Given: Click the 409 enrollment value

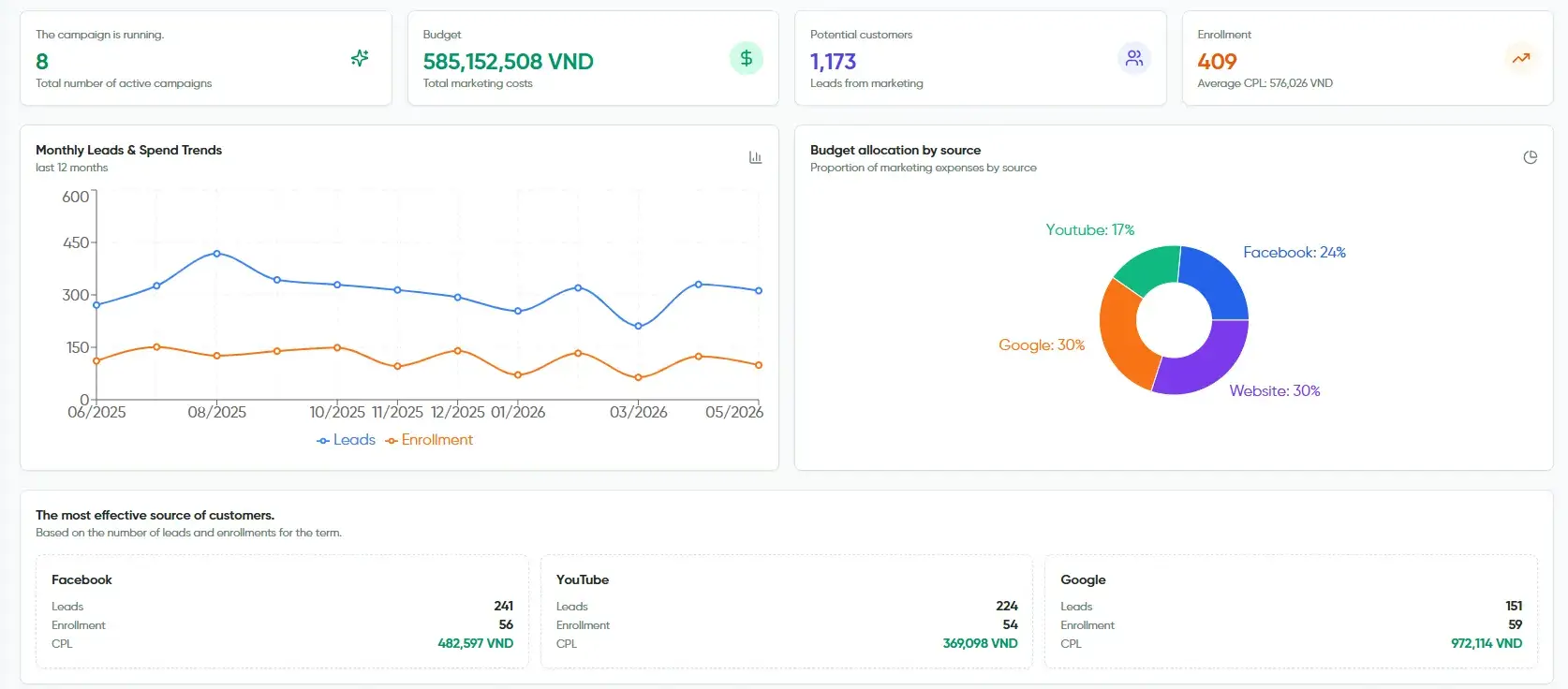Looking at the screenshot, I should tap(1217, 62).
